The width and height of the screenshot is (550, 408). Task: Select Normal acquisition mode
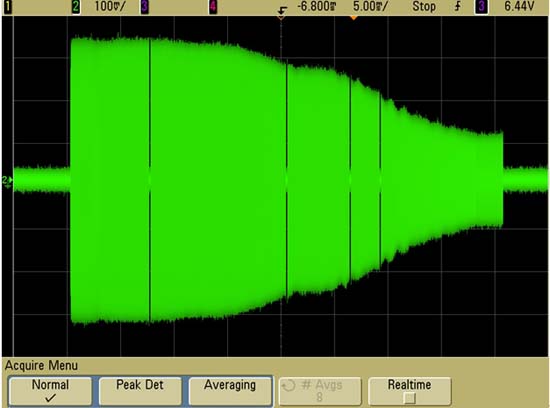(50, 391)
